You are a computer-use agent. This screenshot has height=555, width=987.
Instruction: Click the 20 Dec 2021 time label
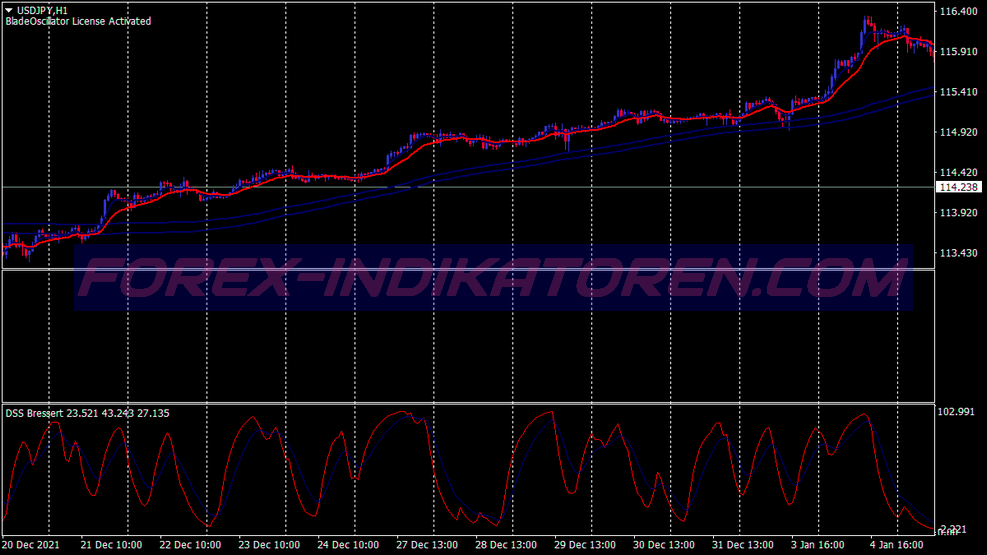click(31, 545)
